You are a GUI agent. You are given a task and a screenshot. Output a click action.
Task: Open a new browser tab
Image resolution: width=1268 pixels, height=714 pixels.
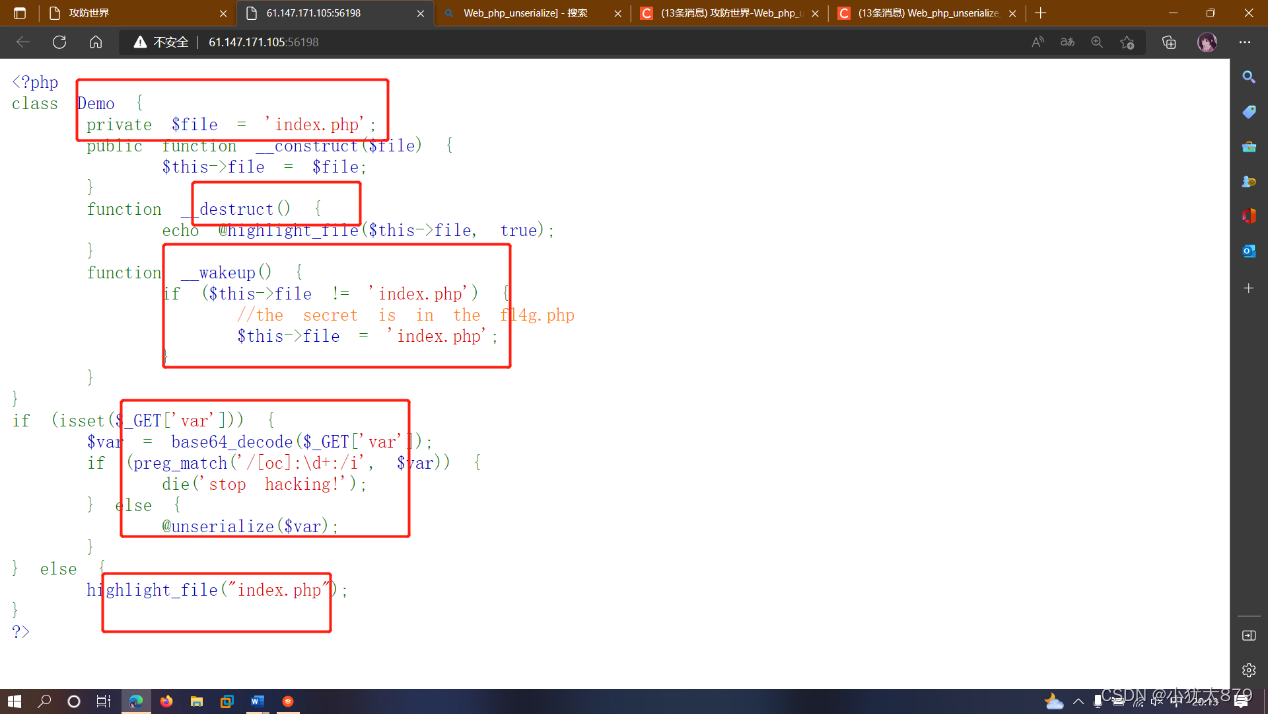tap(1040, 13)
